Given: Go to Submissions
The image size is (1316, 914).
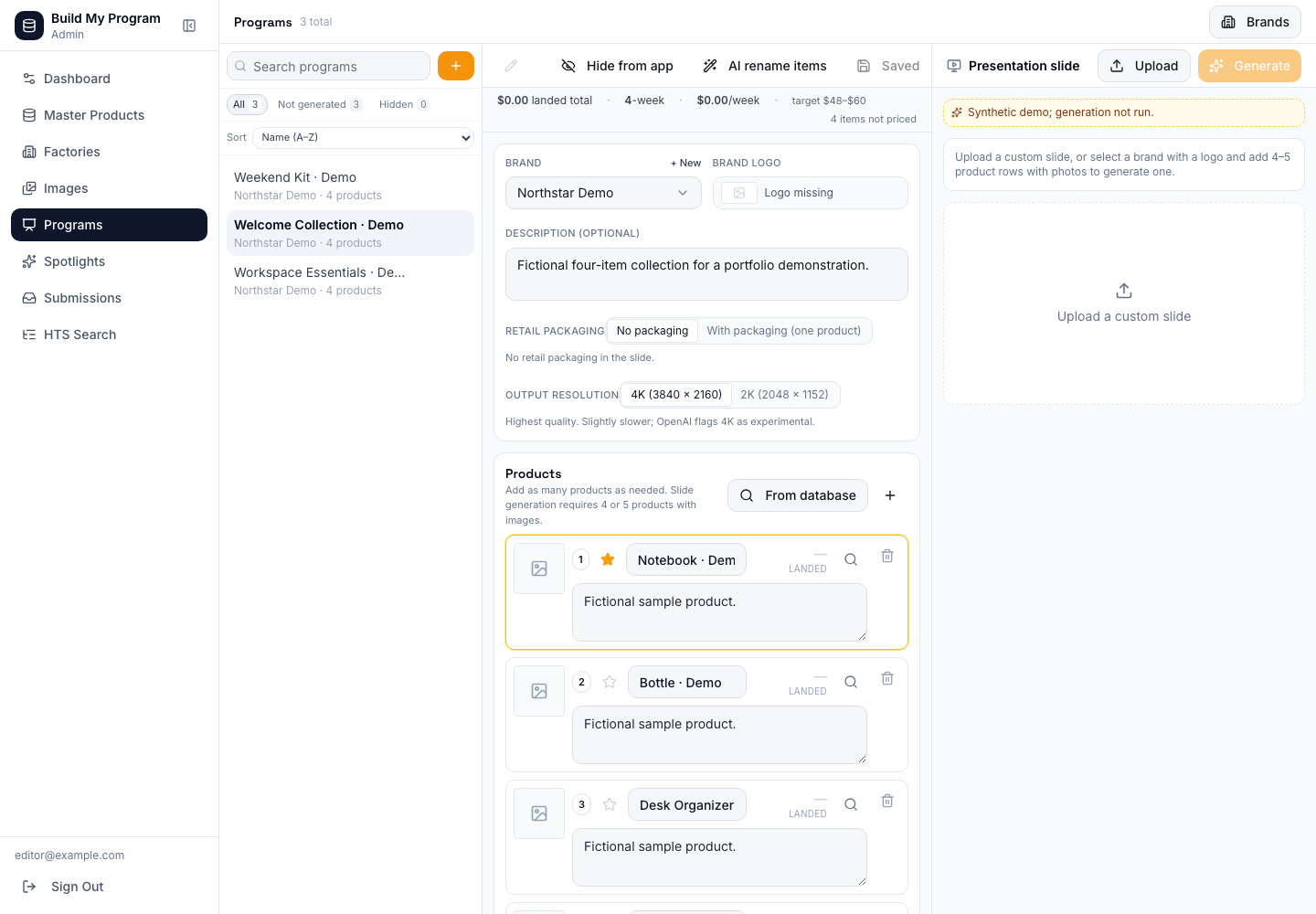Looking at the screenshot, I should pos(109,298).
